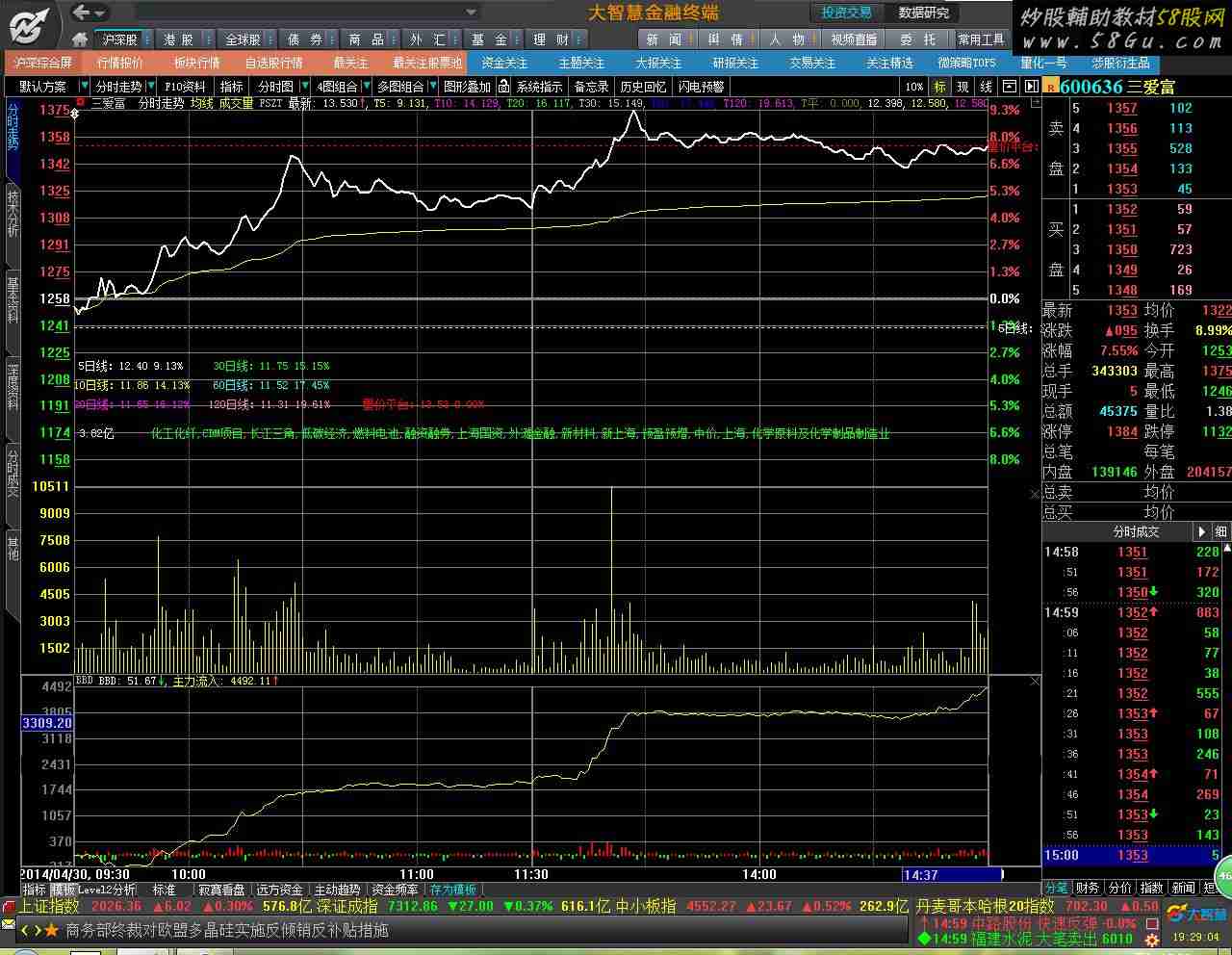Image resolution: width=1232 pixels, height=955 pixels.
Task: Open the 投资交易 button
Action: point(847,13)
